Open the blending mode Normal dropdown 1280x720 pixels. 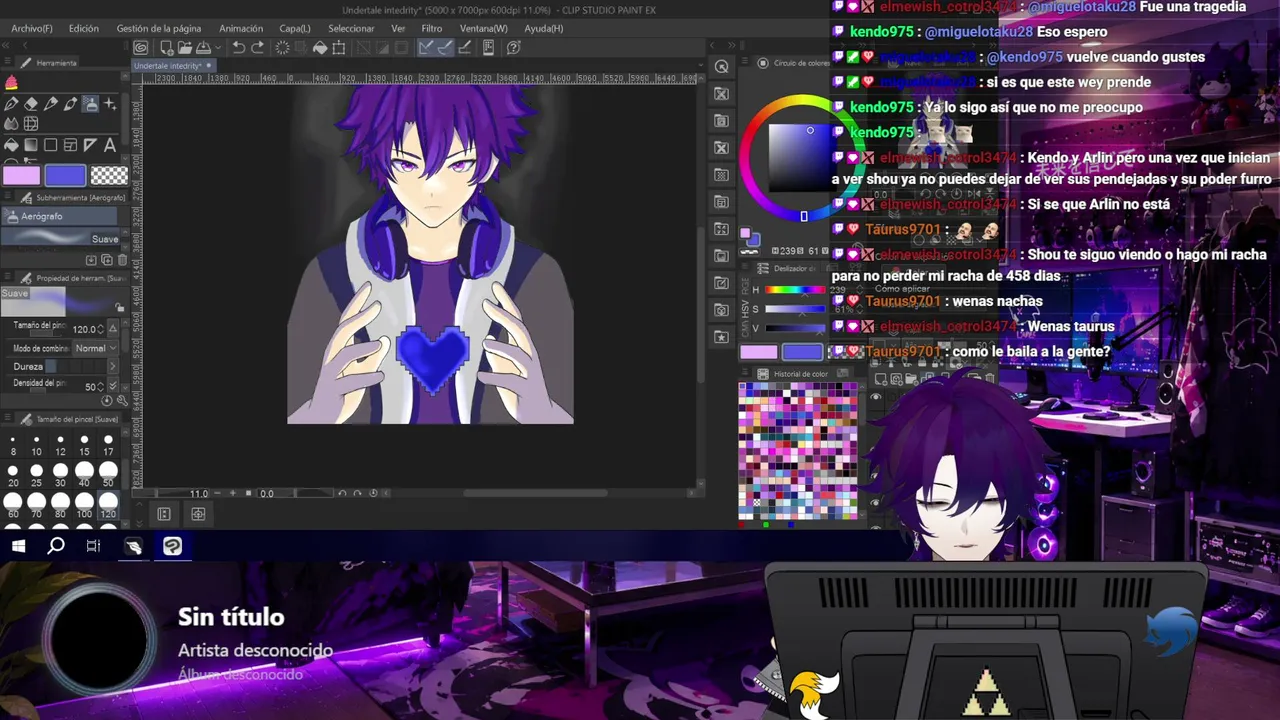click(x=94, y=348)
